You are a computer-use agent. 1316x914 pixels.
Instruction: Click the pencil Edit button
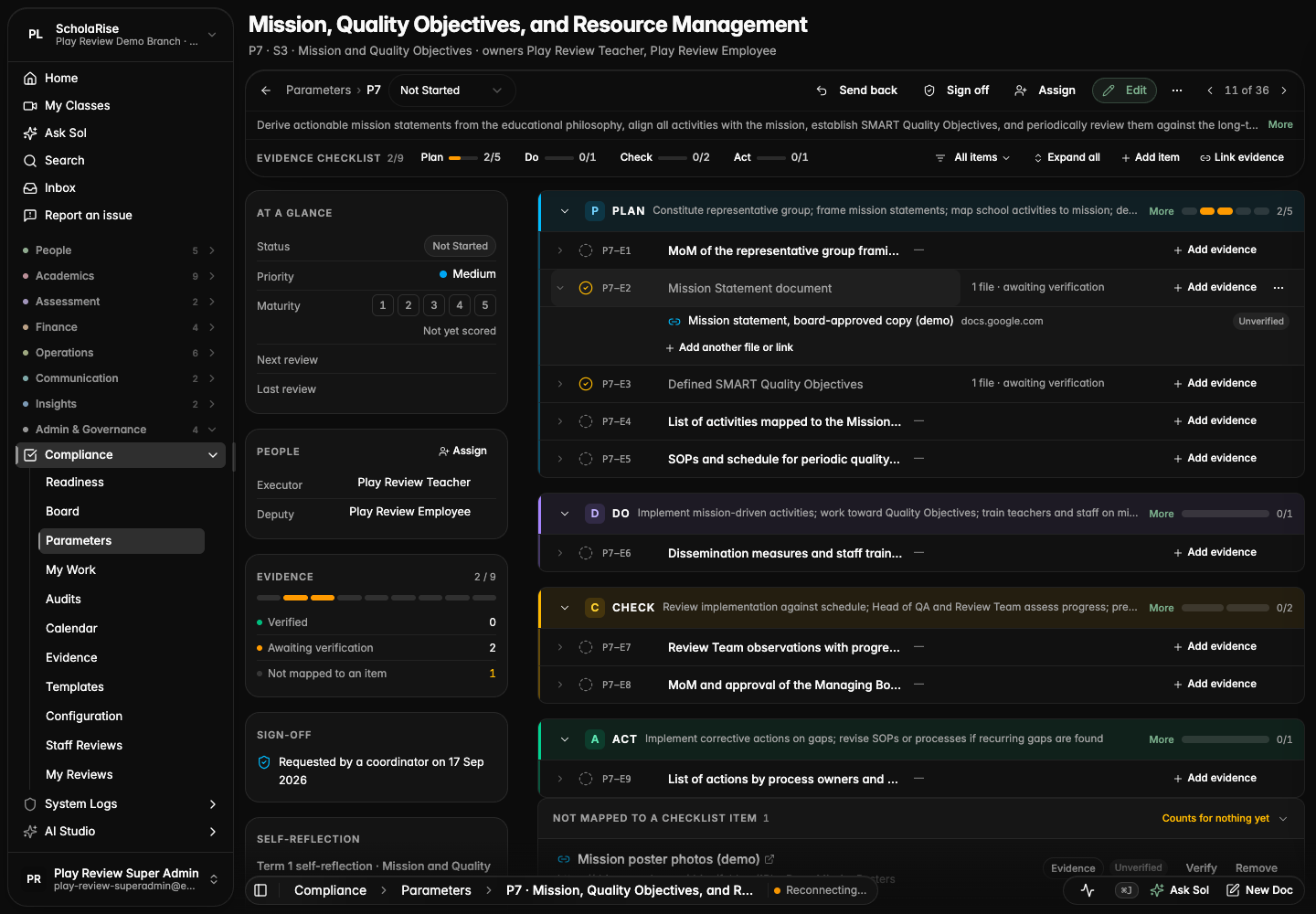[1125, 90]
